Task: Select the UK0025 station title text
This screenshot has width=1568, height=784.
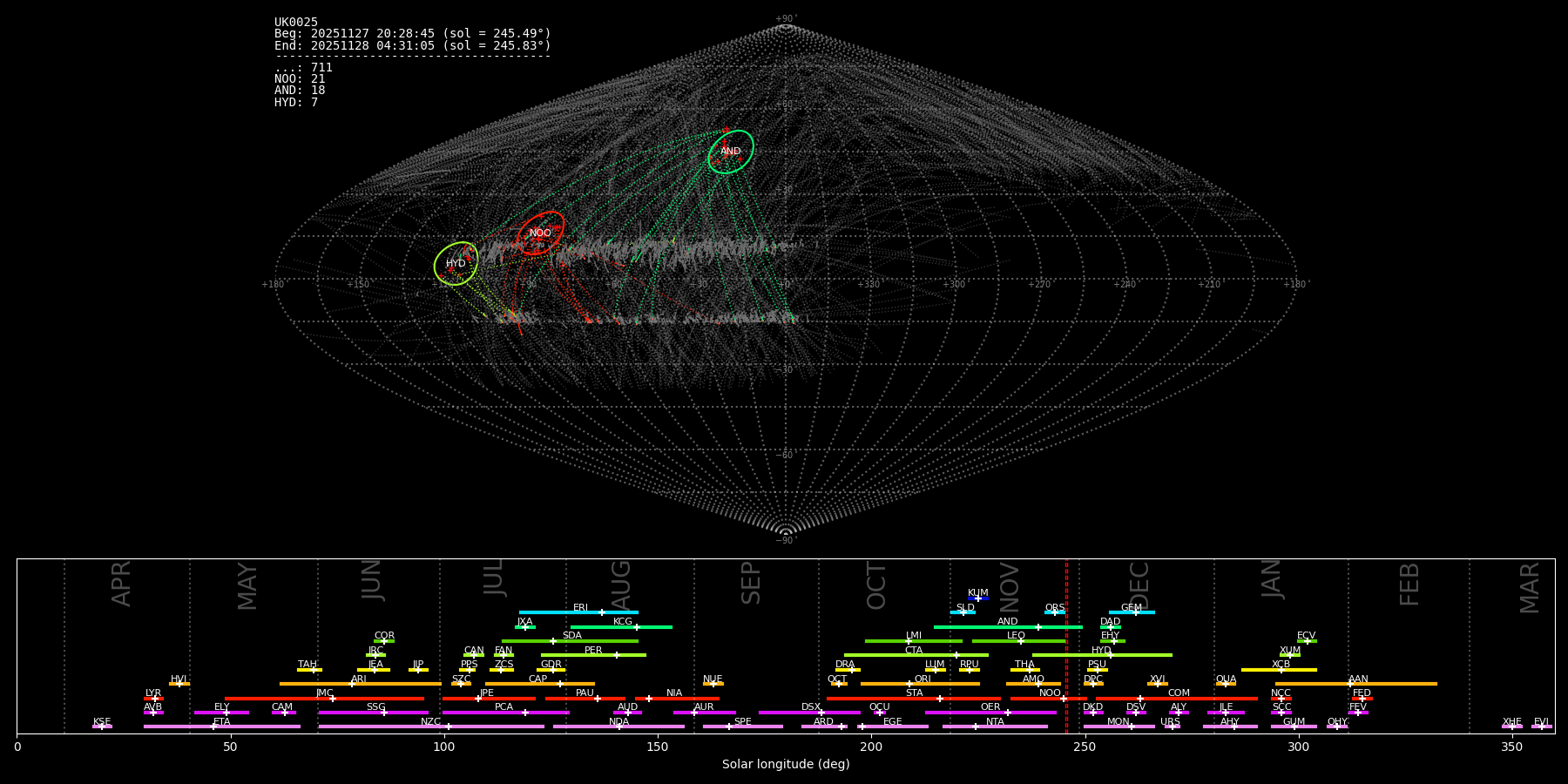Action: 296,23
